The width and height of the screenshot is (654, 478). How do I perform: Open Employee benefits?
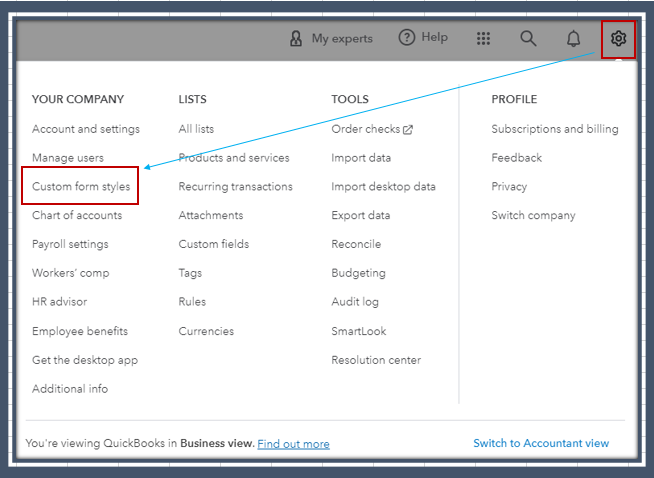click(x=80, y=331)
